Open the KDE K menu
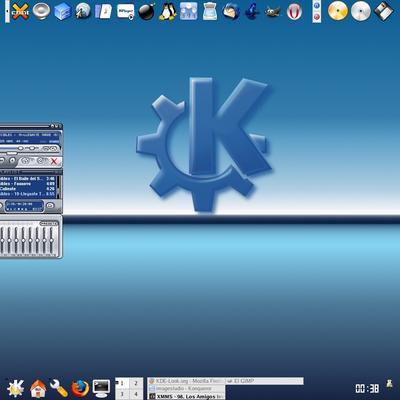The height and width of the screenshot is (400, 400). (16, 388)
